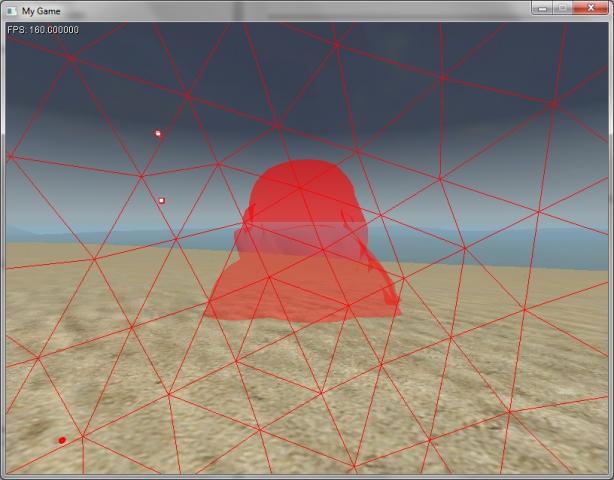The width and height of the screenshot is (614, 480).
Task: Click the dark red notch on model's left side
Action: coord(250,213)
